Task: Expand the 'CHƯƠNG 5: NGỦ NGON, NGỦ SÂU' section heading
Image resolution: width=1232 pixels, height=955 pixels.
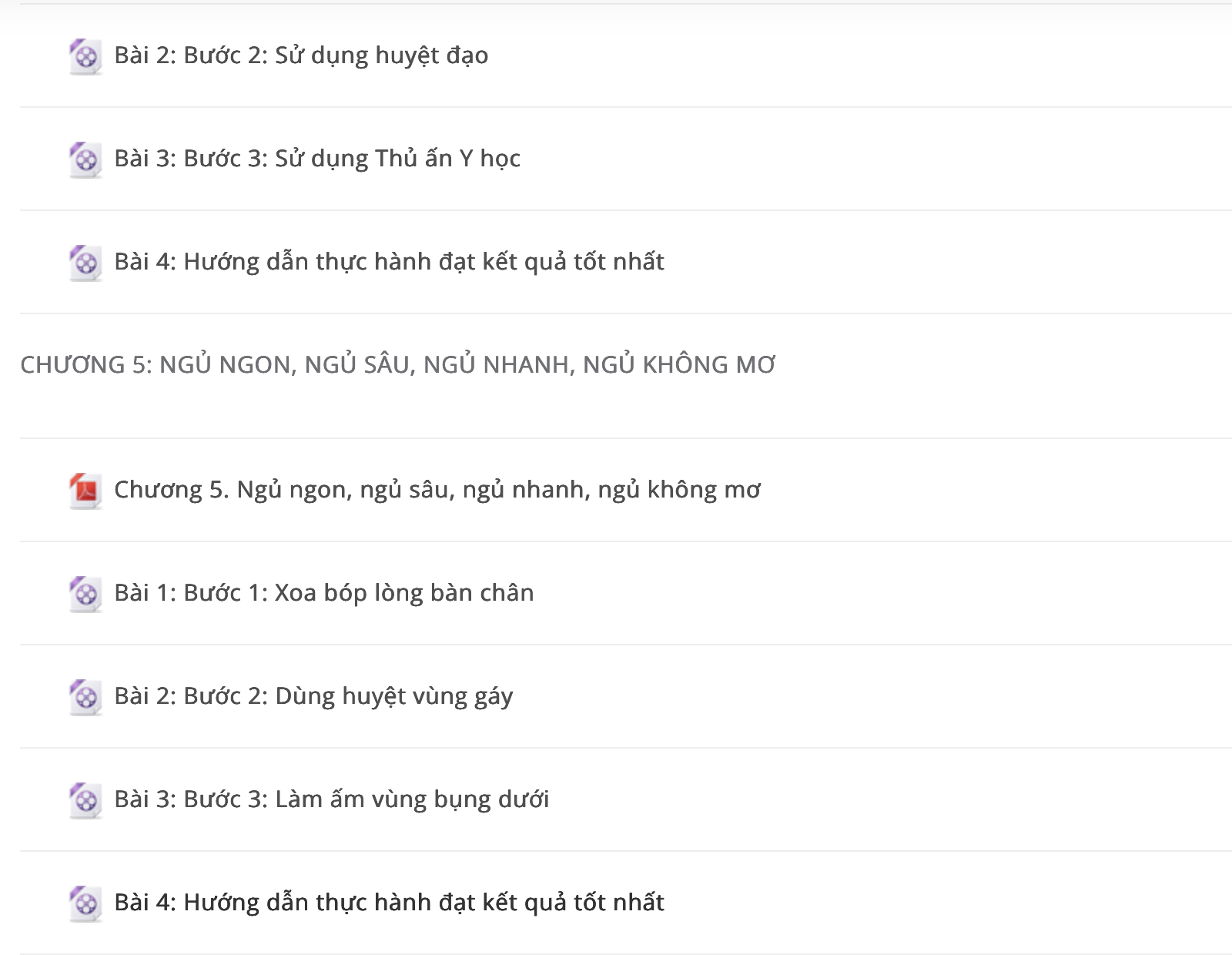Action: [x=397, y=364]
